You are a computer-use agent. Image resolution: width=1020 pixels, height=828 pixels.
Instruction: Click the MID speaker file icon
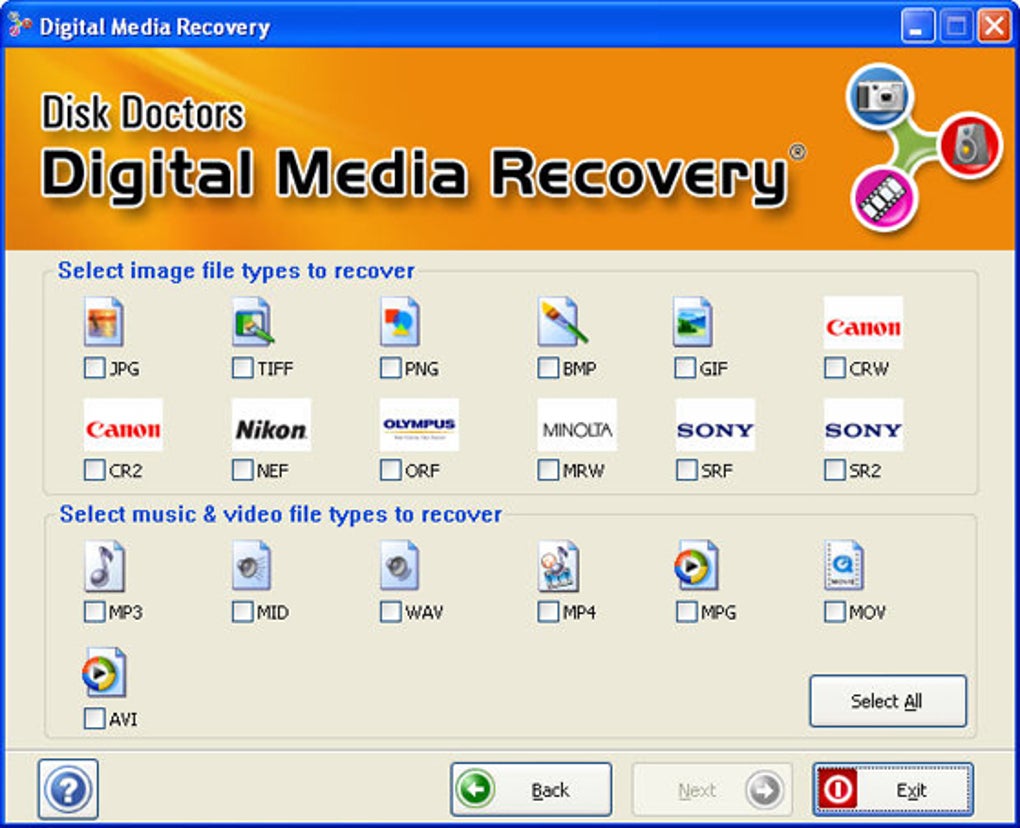tap(251, 565)
